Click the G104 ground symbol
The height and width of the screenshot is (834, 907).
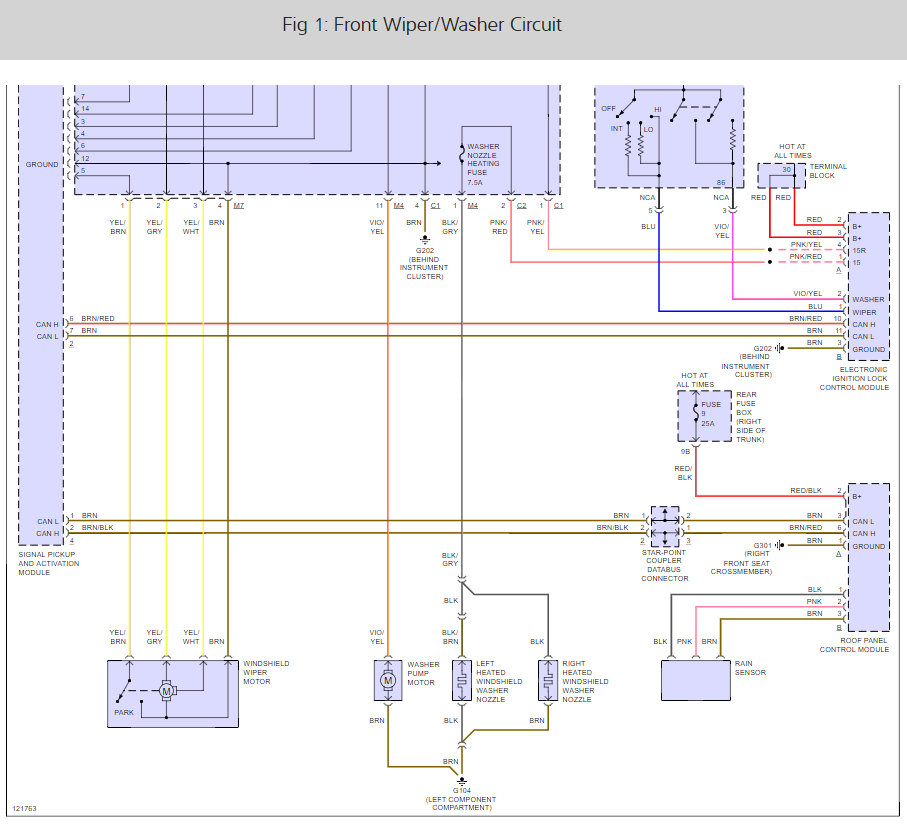click(462, 781)
